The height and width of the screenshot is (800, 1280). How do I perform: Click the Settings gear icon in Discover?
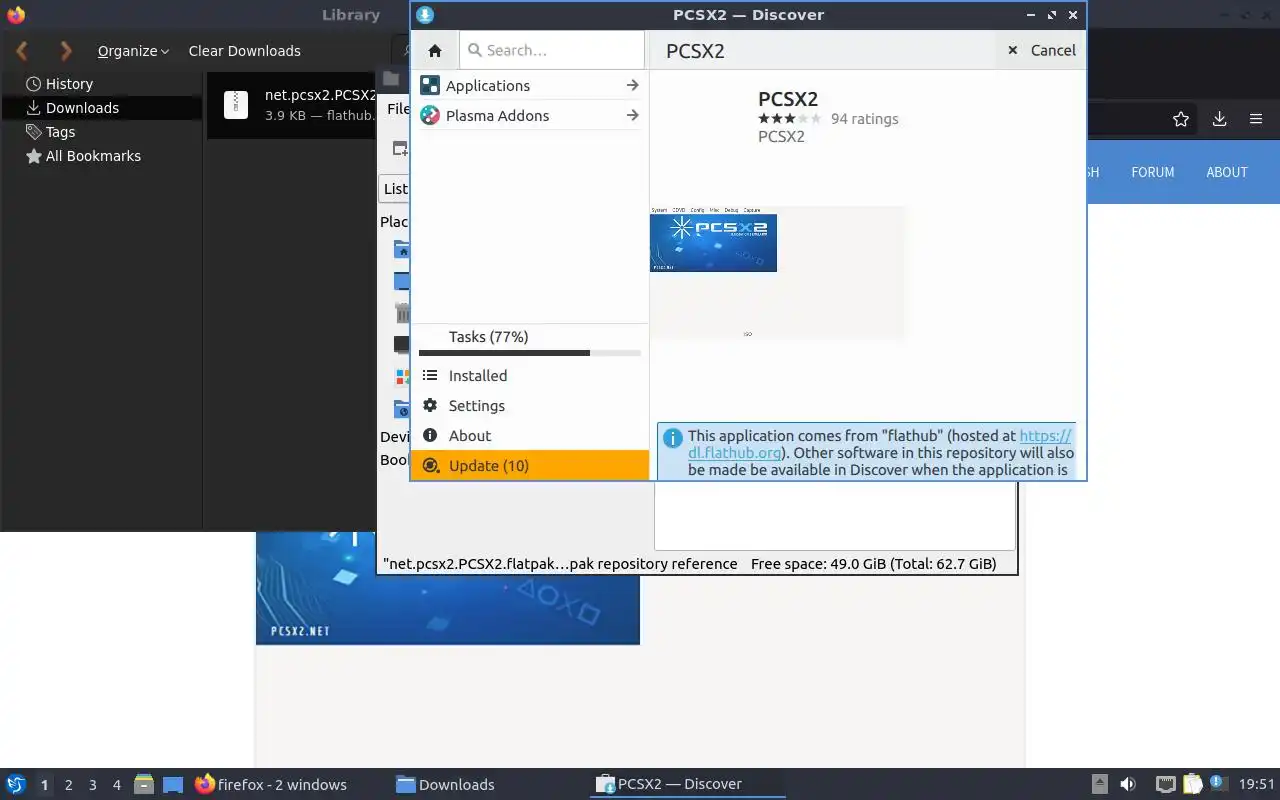point(430,406)
